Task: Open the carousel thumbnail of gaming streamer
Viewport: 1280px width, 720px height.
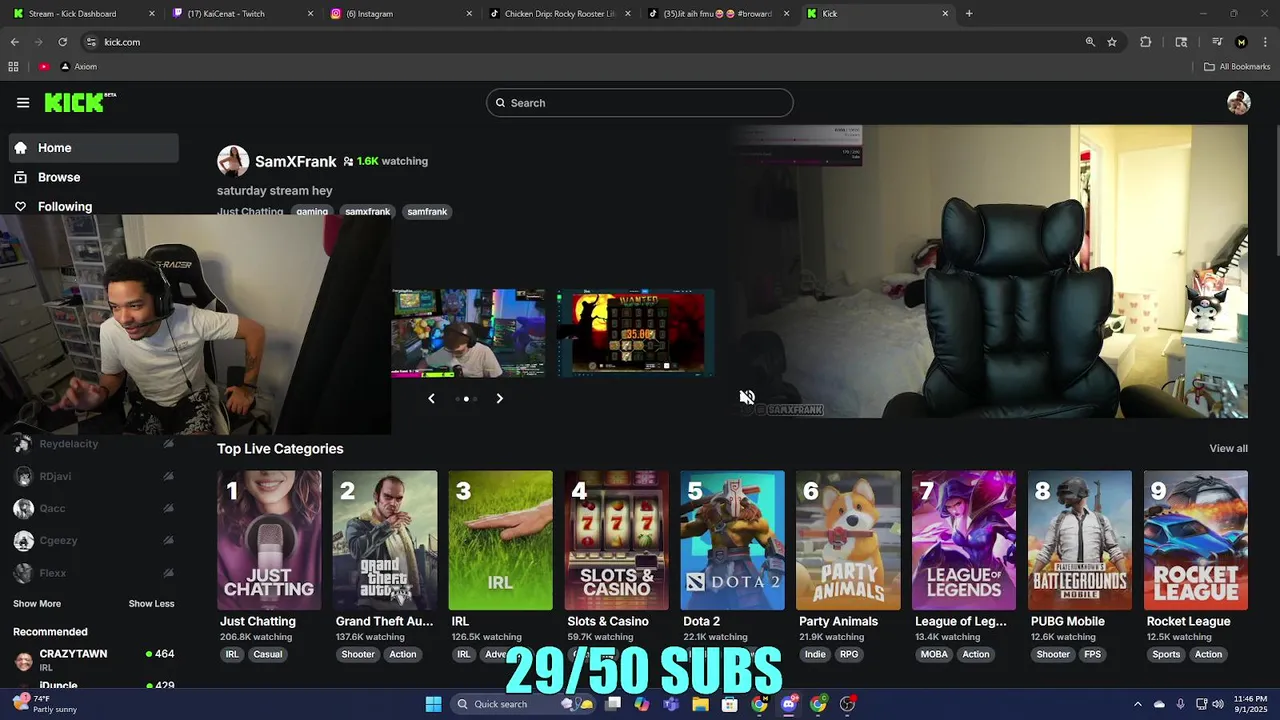Action: 468,334
